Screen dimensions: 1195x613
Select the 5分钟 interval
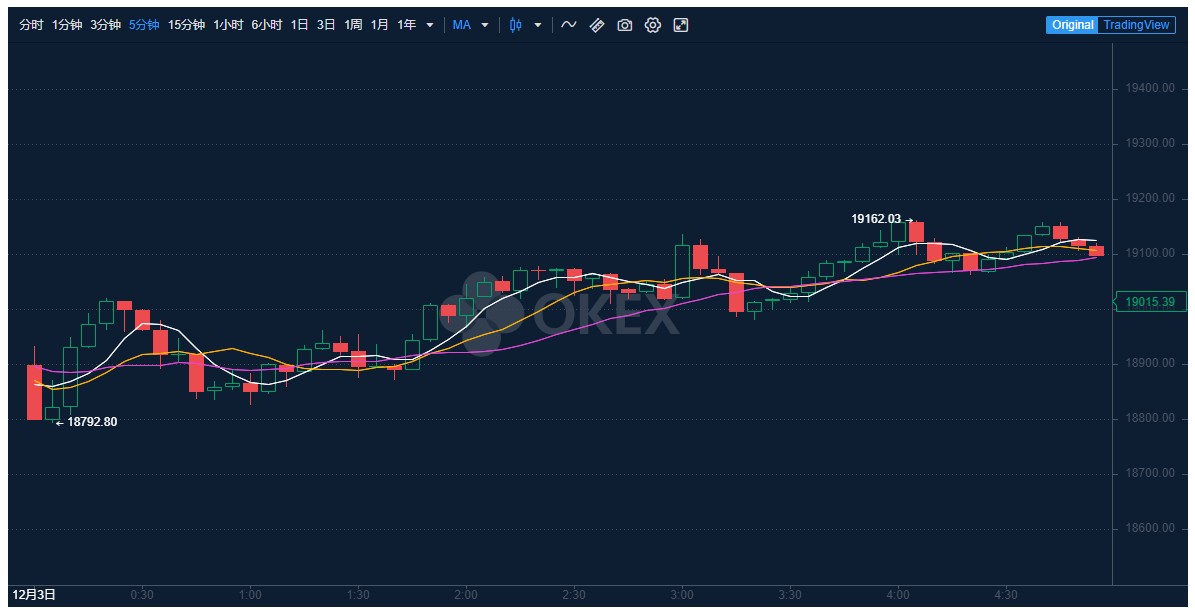(x=144, y=25)
